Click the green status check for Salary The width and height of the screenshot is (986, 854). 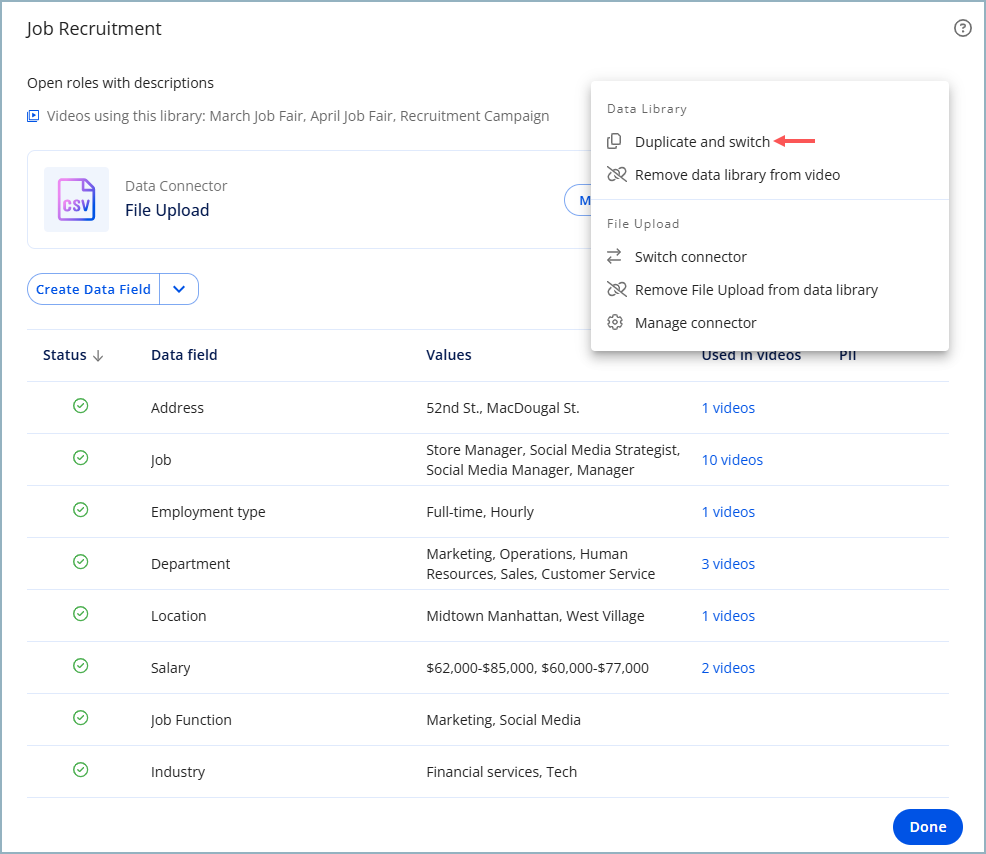click(80, 666)
